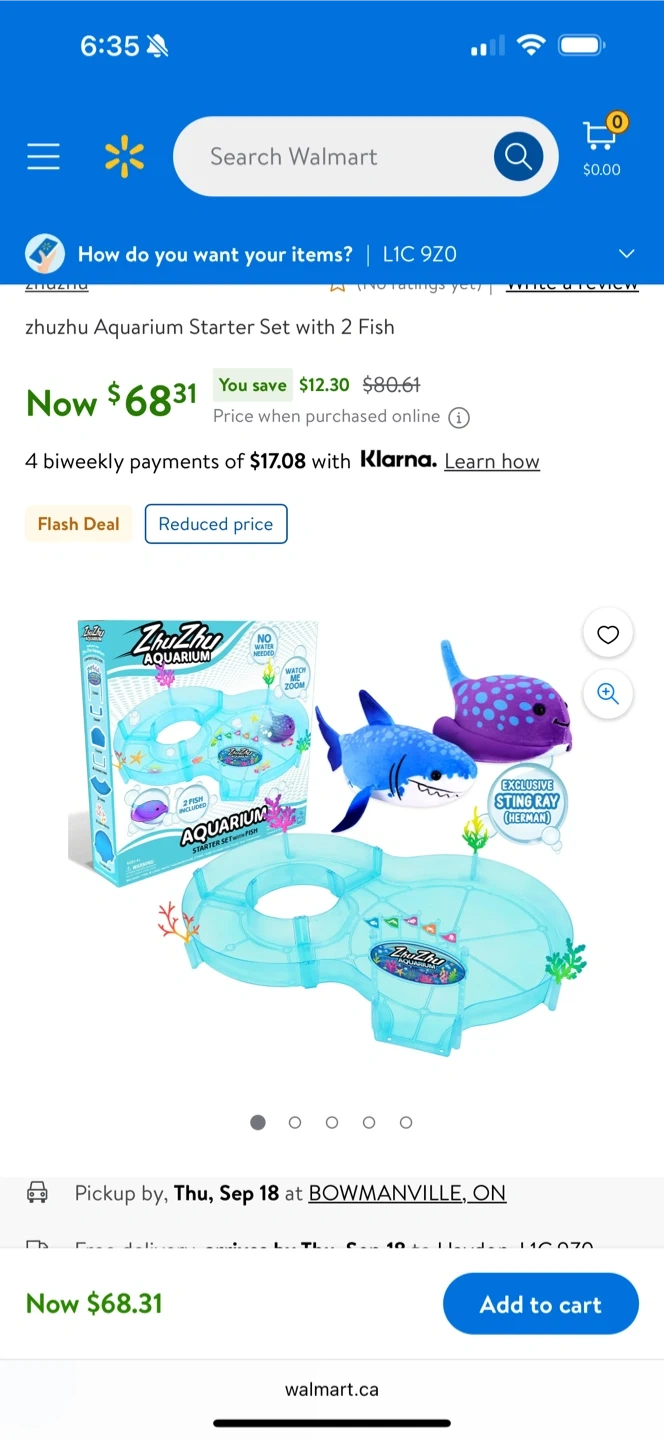The width and height of the screenshot is (664, 1440).
Task: Select the third image carousel dot
Action: click(x=332, y=1122)
